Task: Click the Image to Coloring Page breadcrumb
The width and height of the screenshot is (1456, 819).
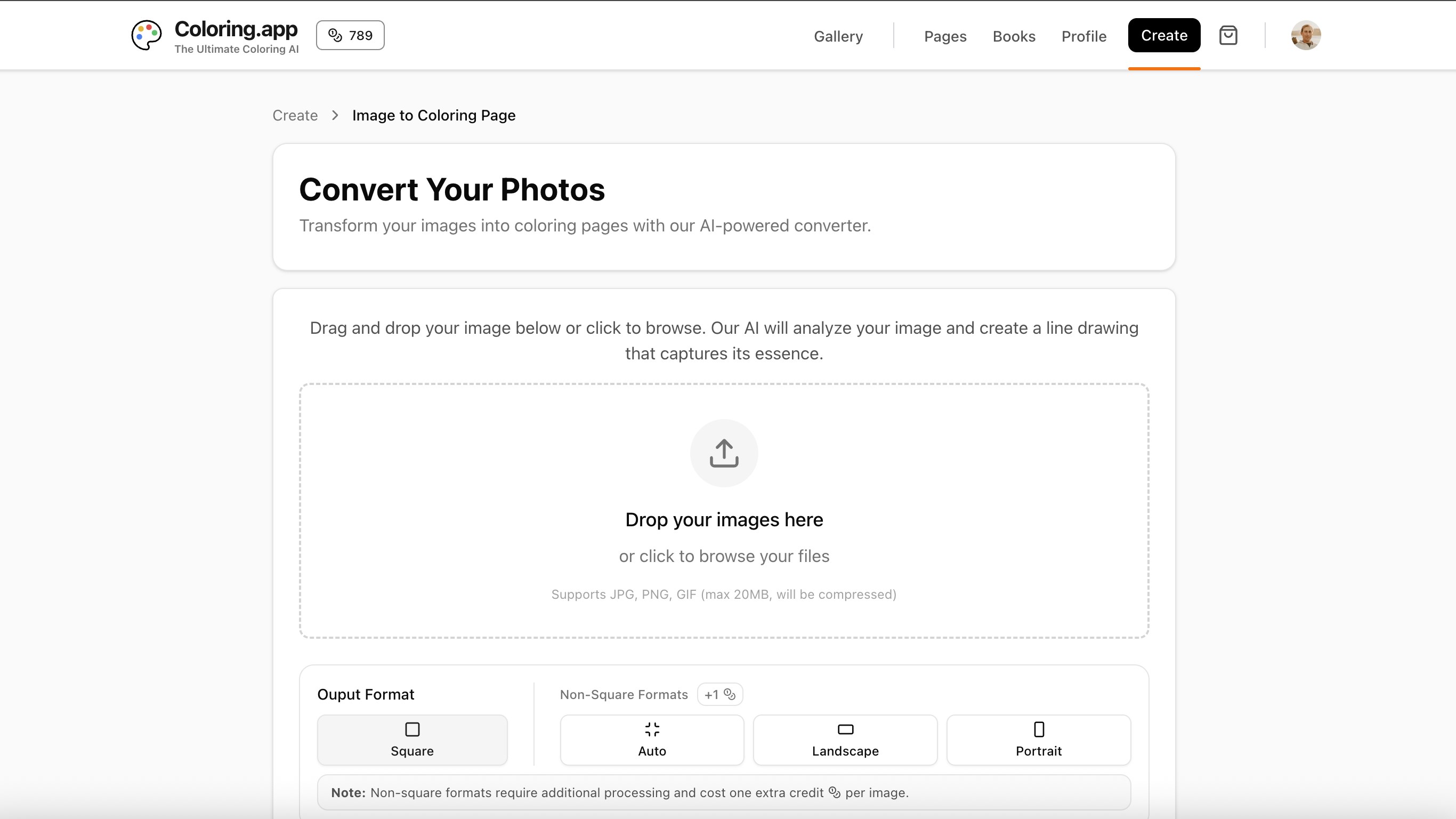Action: click(x=433, y=115)
